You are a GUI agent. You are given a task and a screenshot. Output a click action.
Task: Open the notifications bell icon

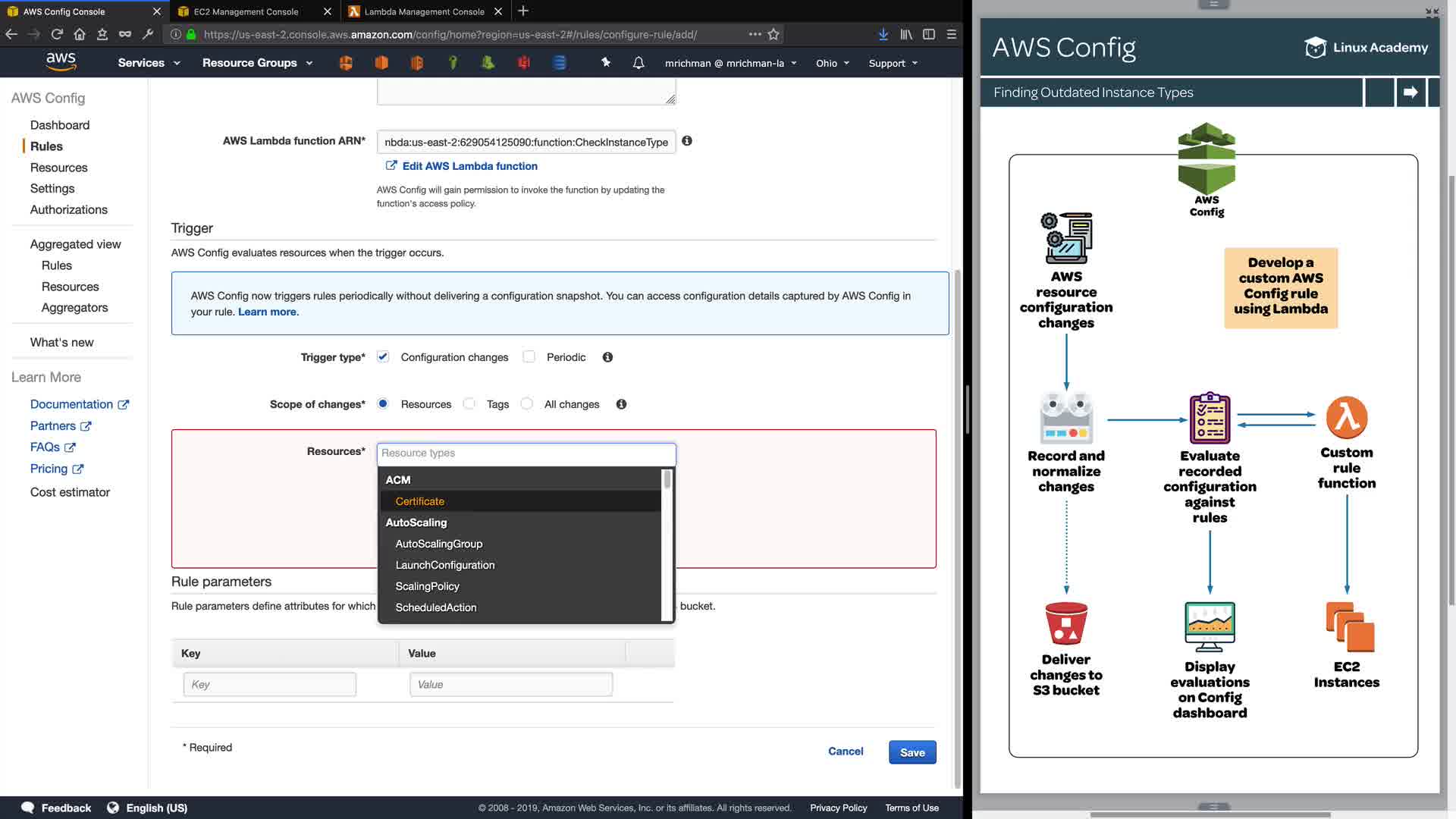click(x=639, y=63)
